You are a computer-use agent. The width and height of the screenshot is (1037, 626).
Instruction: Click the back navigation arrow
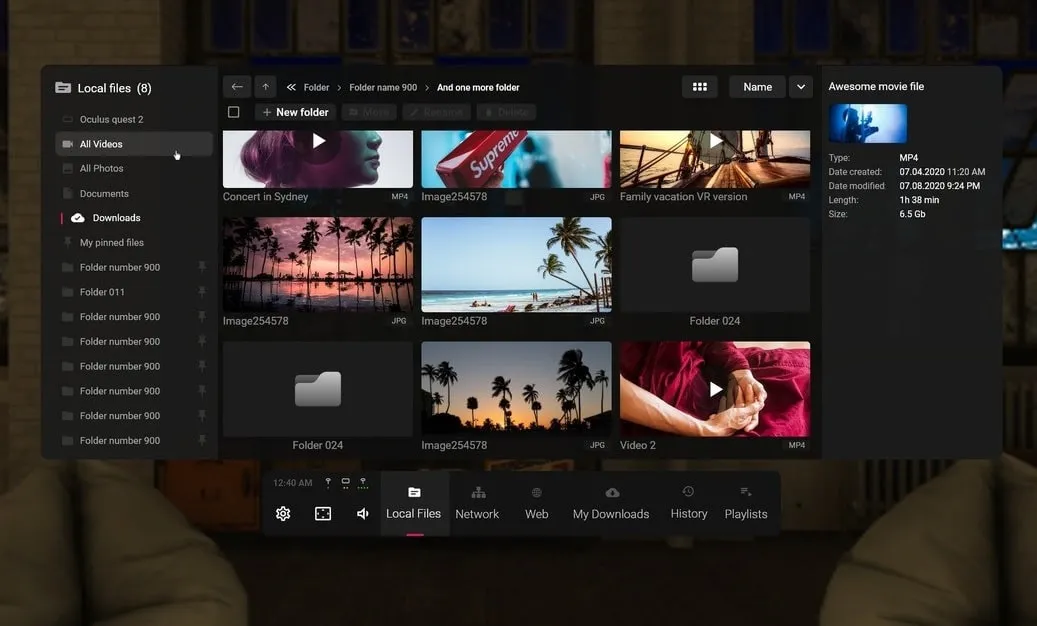point(236,86)
